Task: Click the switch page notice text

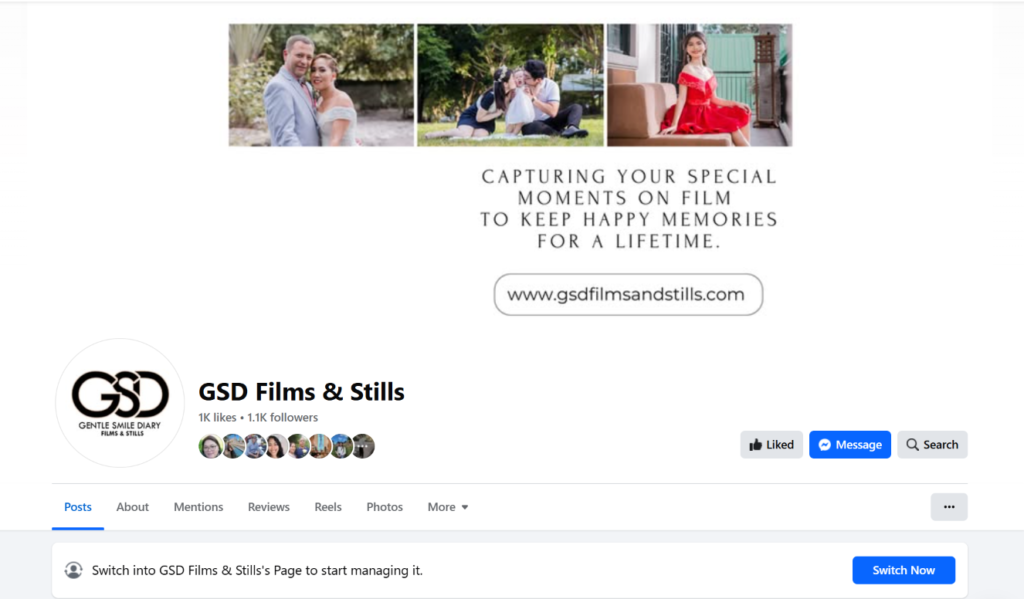Action: 257,570
